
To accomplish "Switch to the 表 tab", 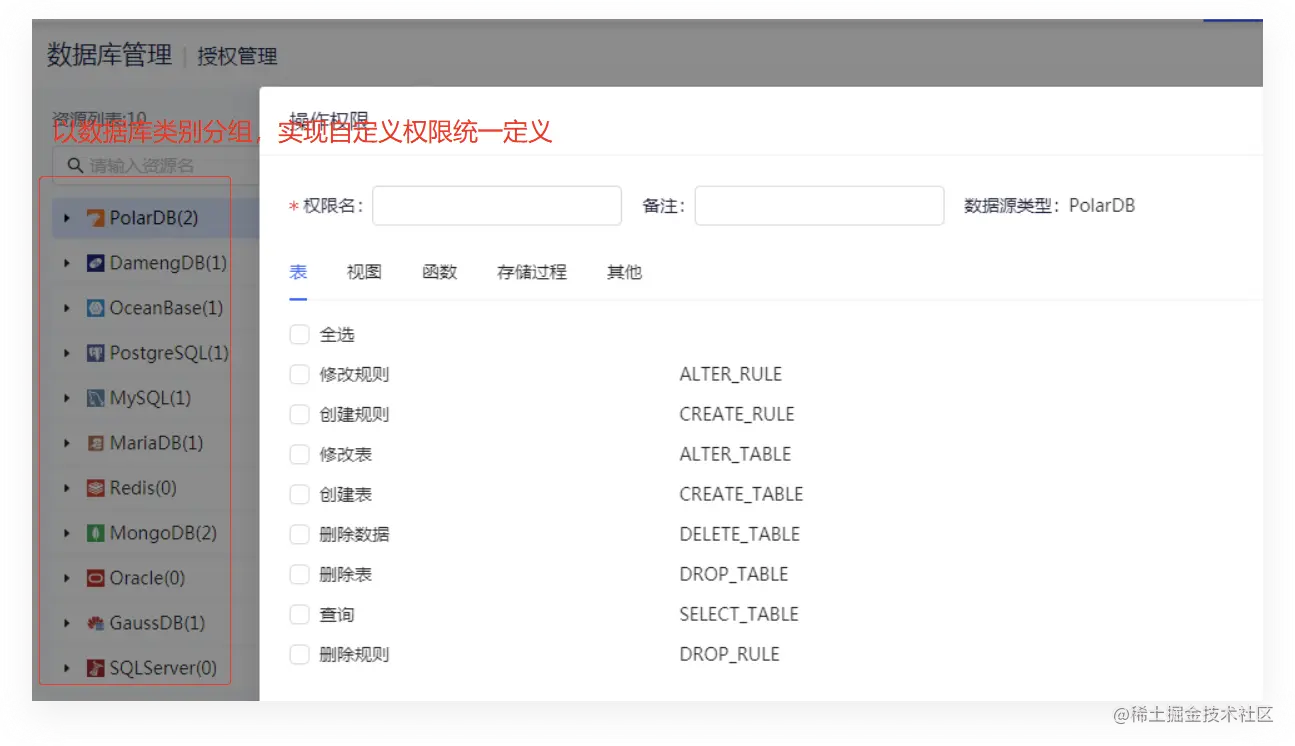I will pyautogui.click(x=298, y=272).
